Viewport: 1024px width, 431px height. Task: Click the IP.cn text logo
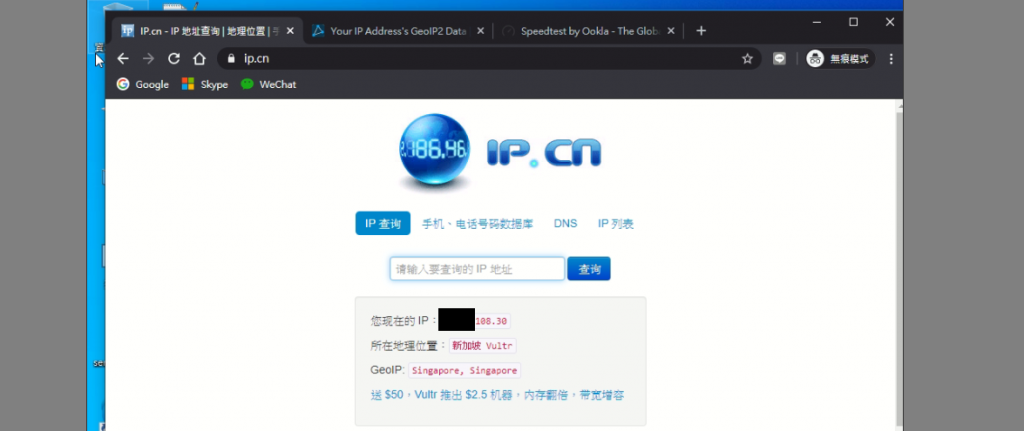pos(543,153)
